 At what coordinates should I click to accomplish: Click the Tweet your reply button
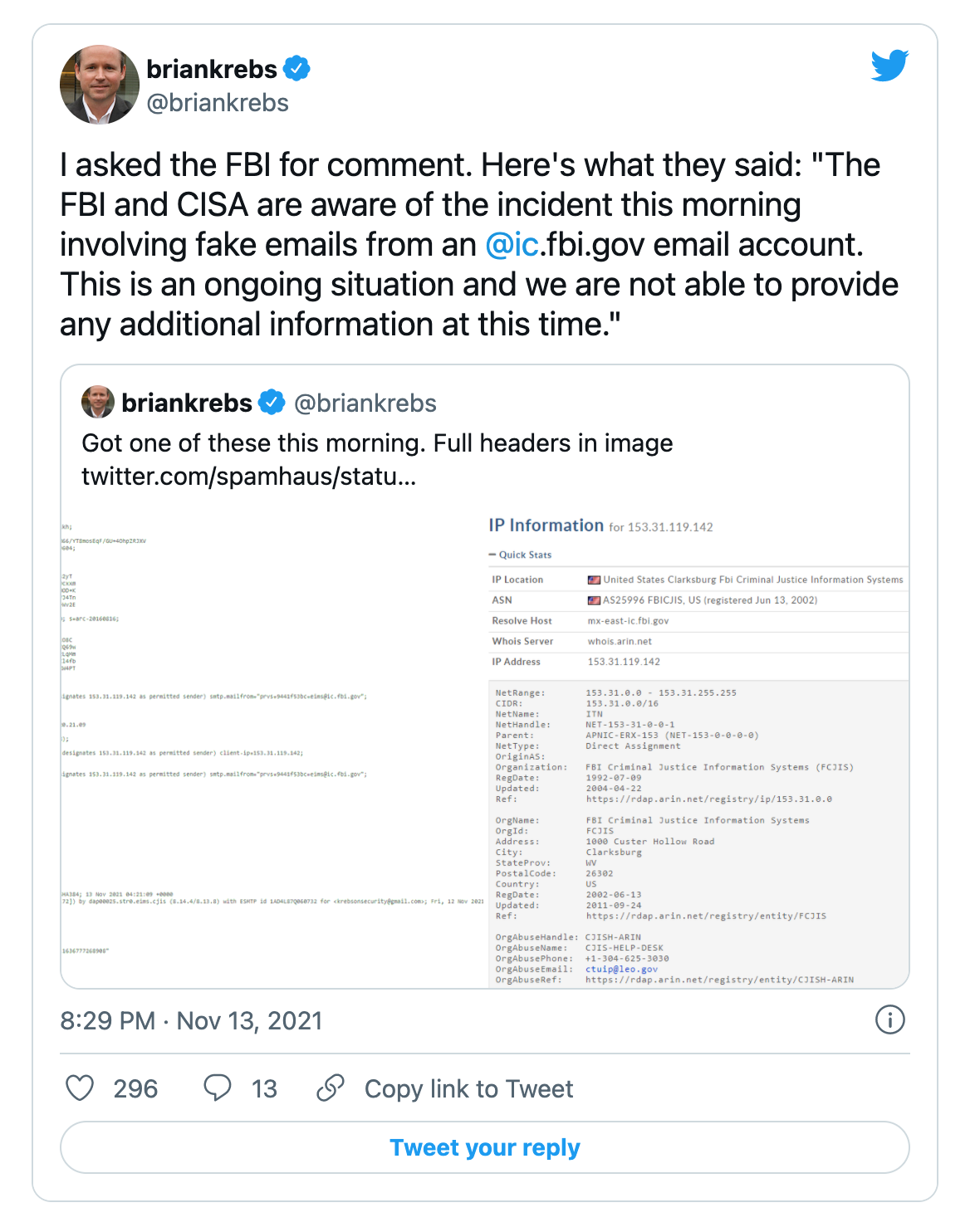(x=485, y=1147)
